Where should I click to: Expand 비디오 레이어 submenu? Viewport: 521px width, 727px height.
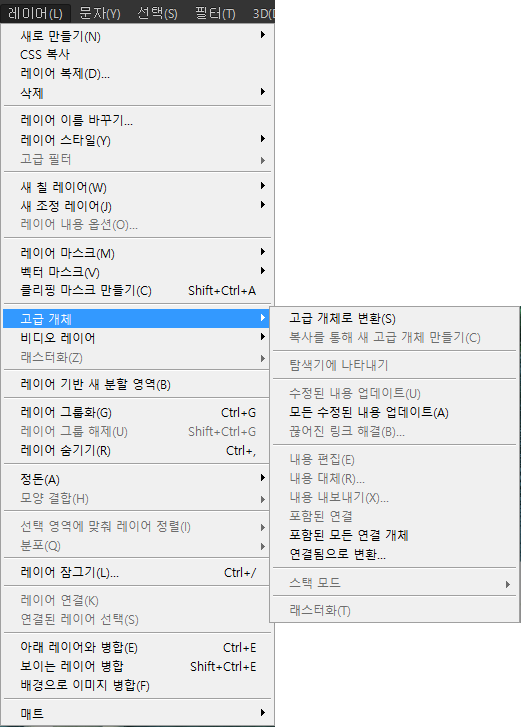click(x=137, y=338)
